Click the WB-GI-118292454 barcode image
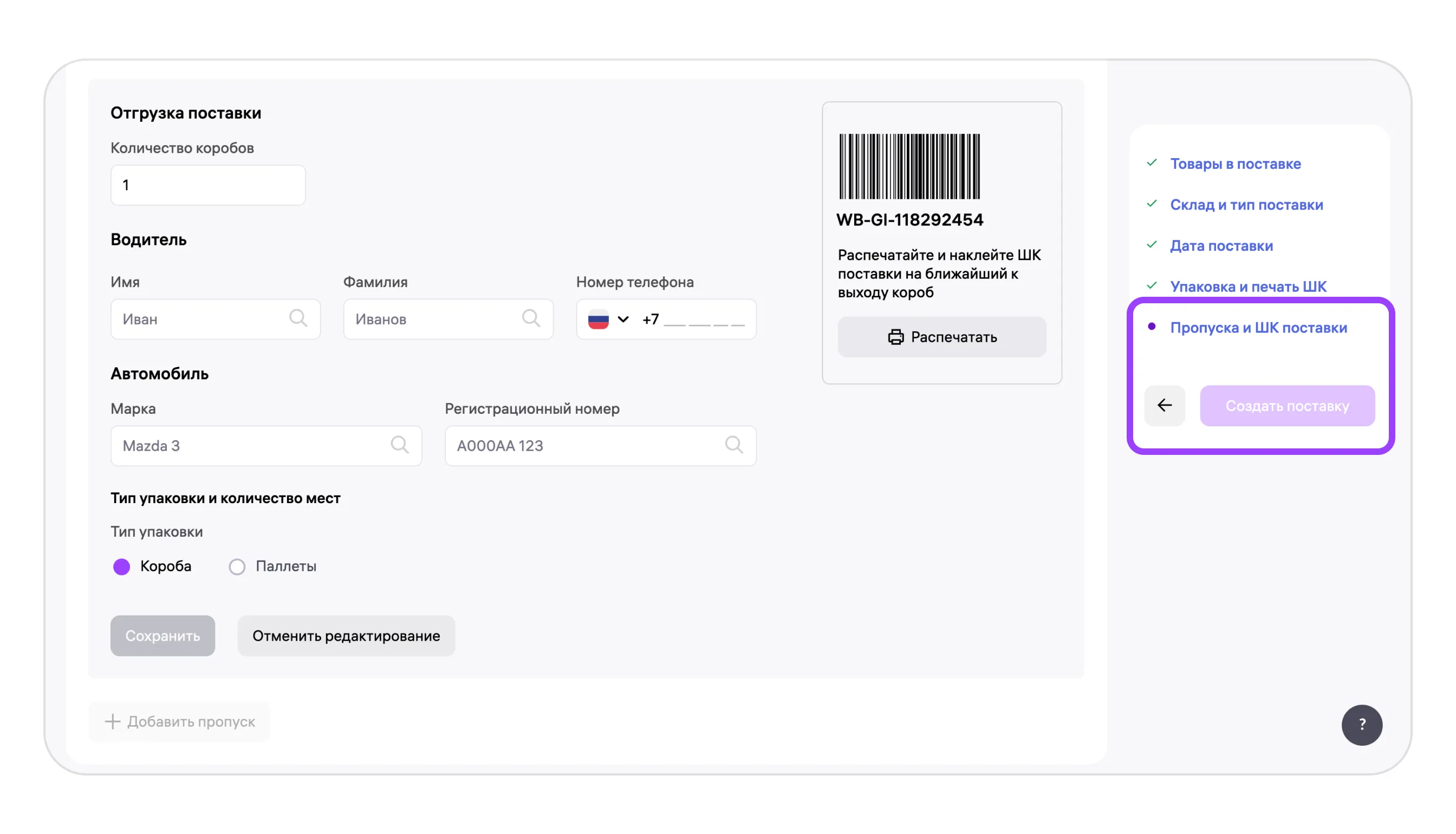This screenshot has height=834, width=1456. coord(909,166)
